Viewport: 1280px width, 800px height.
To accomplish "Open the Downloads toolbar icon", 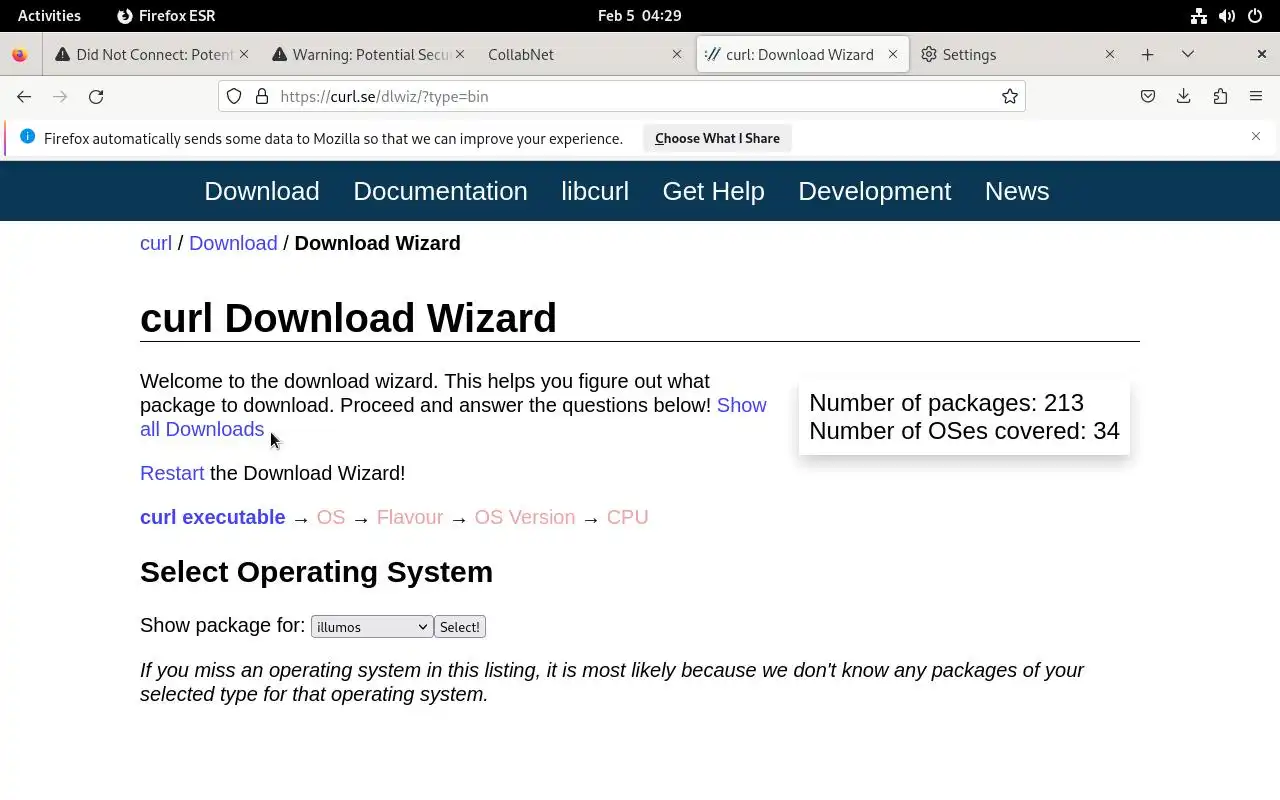I will click(x=1184, y=96).
